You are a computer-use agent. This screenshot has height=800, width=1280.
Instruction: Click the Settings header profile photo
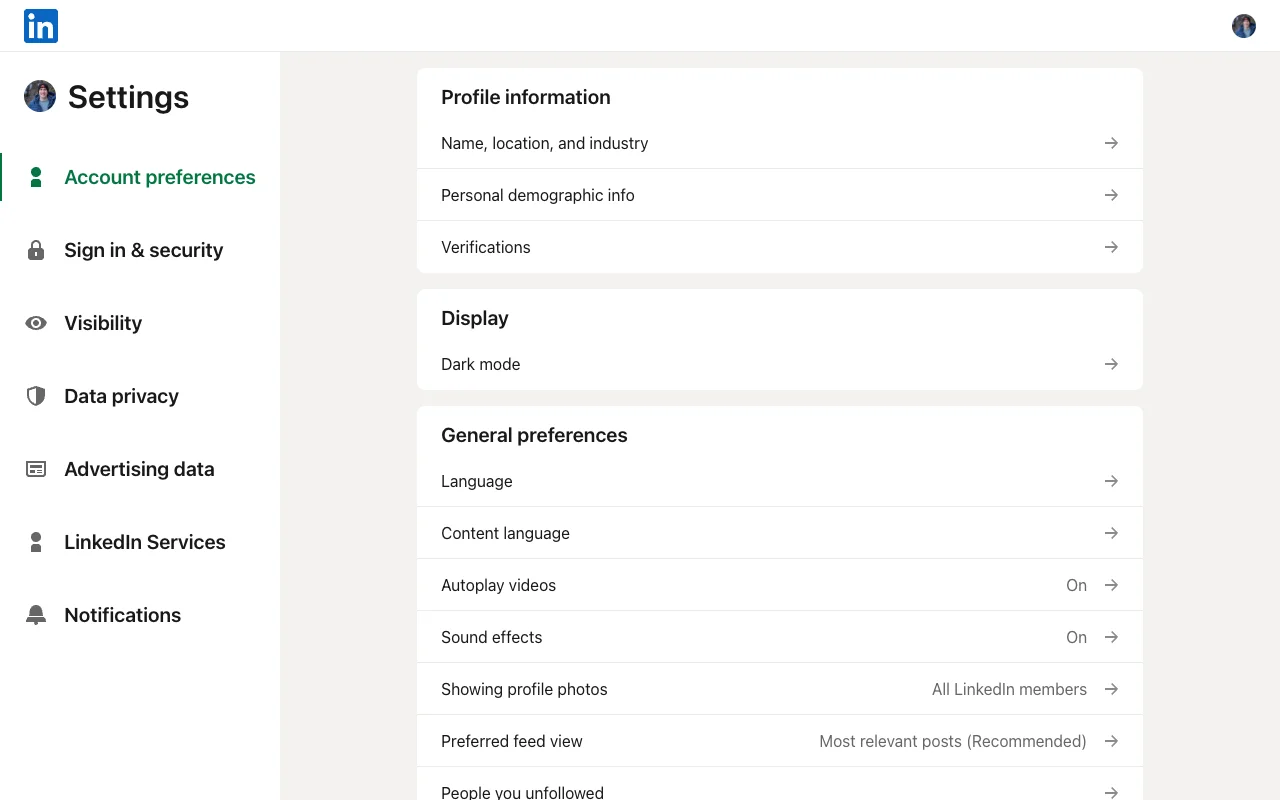coord(40,96)
